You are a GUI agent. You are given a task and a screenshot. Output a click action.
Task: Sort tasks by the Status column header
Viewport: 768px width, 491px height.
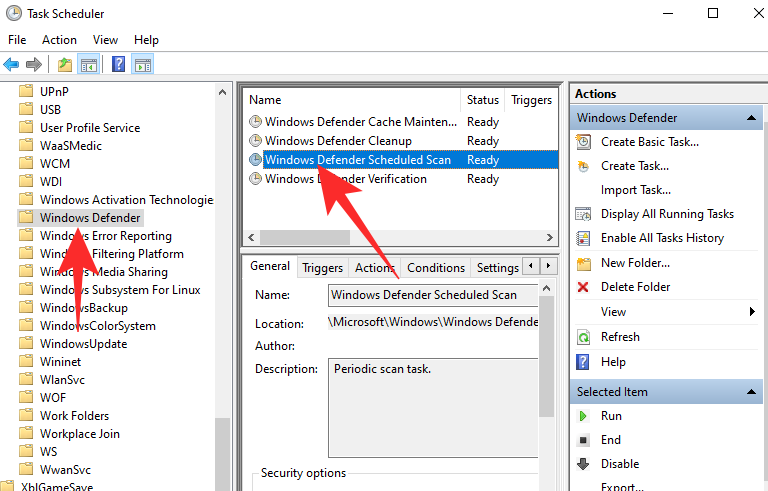(x=482, y=100)
